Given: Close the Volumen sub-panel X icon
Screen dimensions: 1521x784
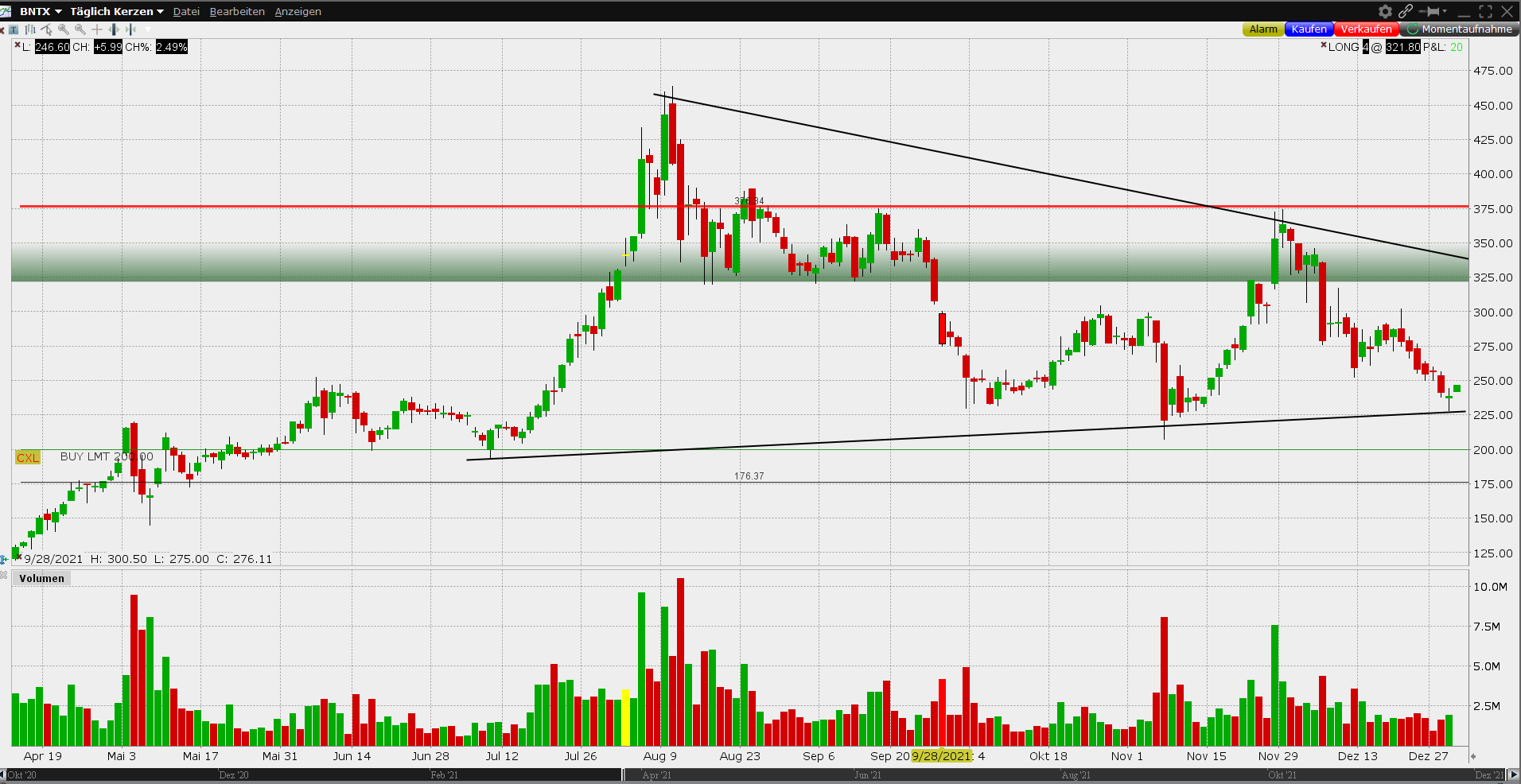Looking at the screenshot, I should click(4, 575).
